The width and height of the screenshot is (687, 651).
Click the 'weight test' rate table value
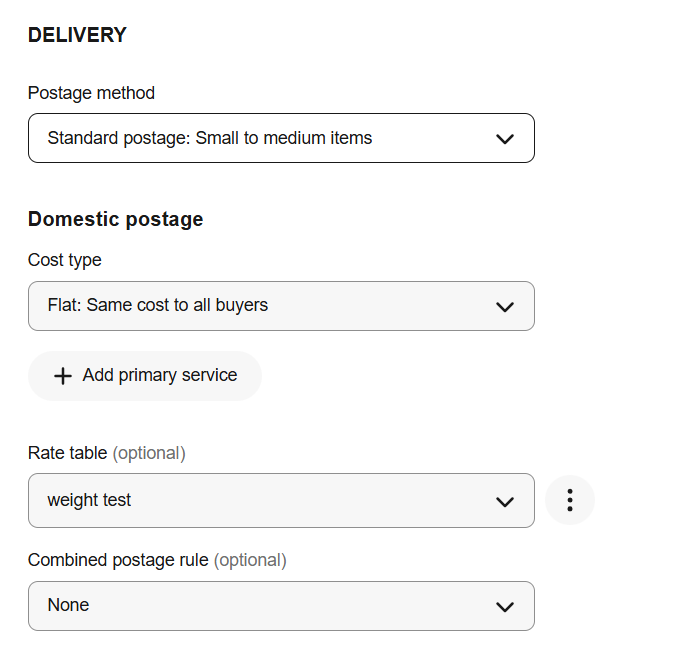[89, 500]
